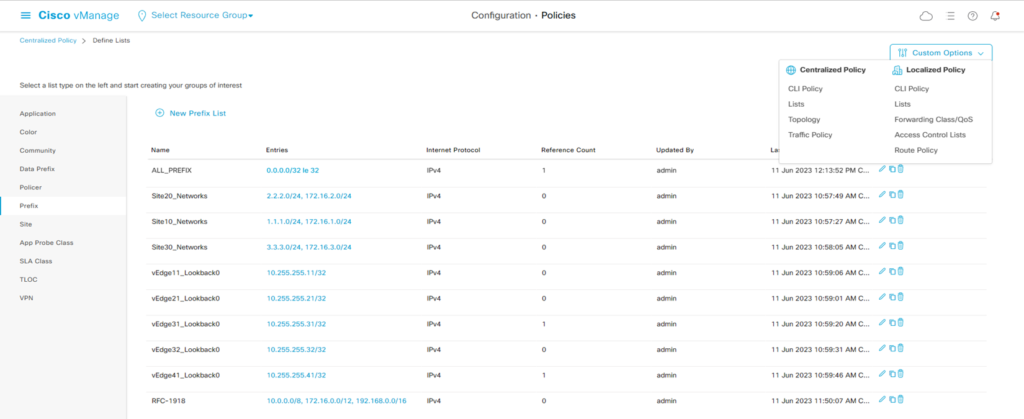This screenshot has height=419, width=1024.
Task: Select Topology under Centralized Policy
Action: (804, 119)
